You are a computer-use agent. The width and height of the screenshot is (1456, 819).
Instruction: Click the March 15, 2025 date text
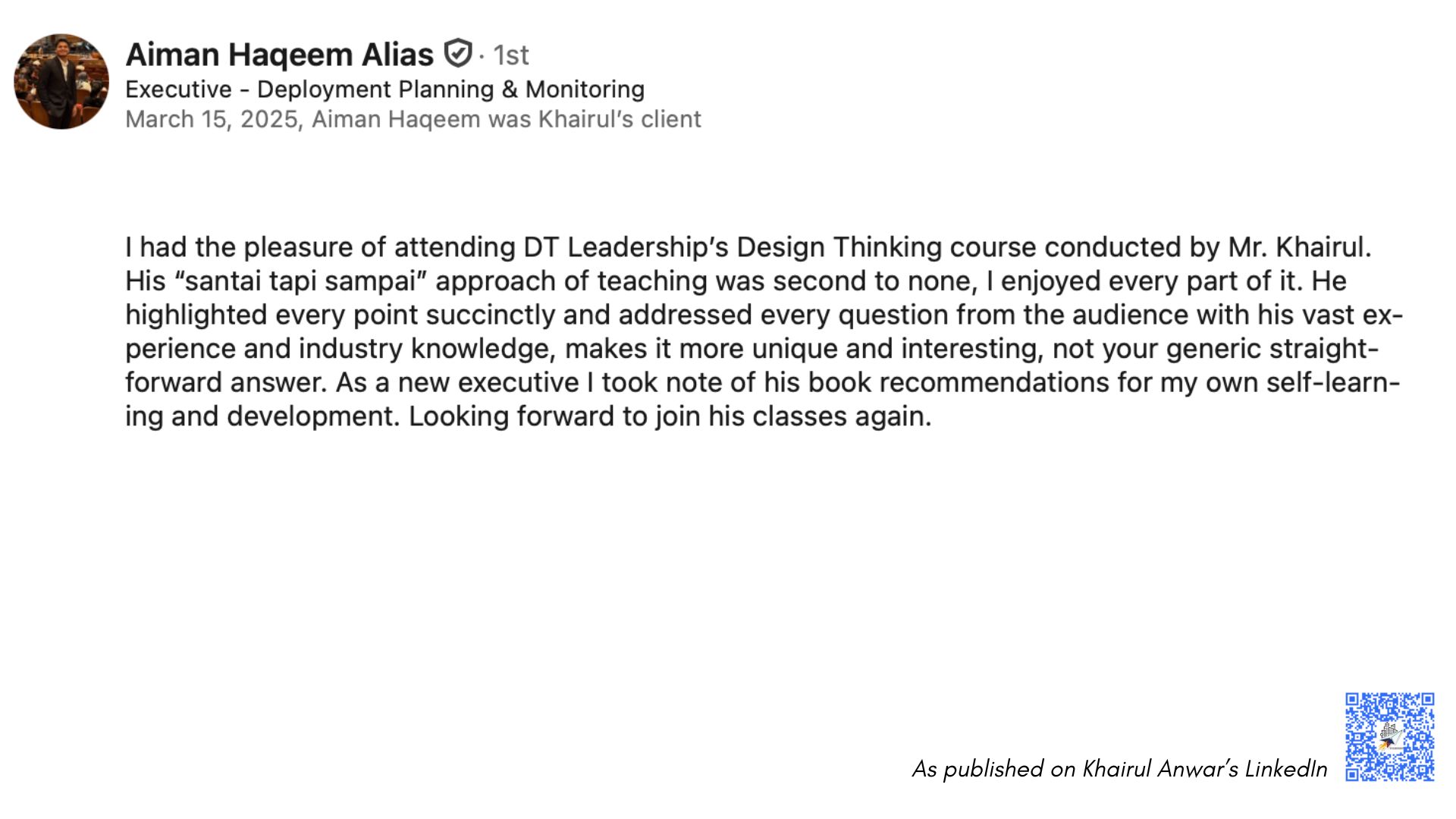[212, 119]
